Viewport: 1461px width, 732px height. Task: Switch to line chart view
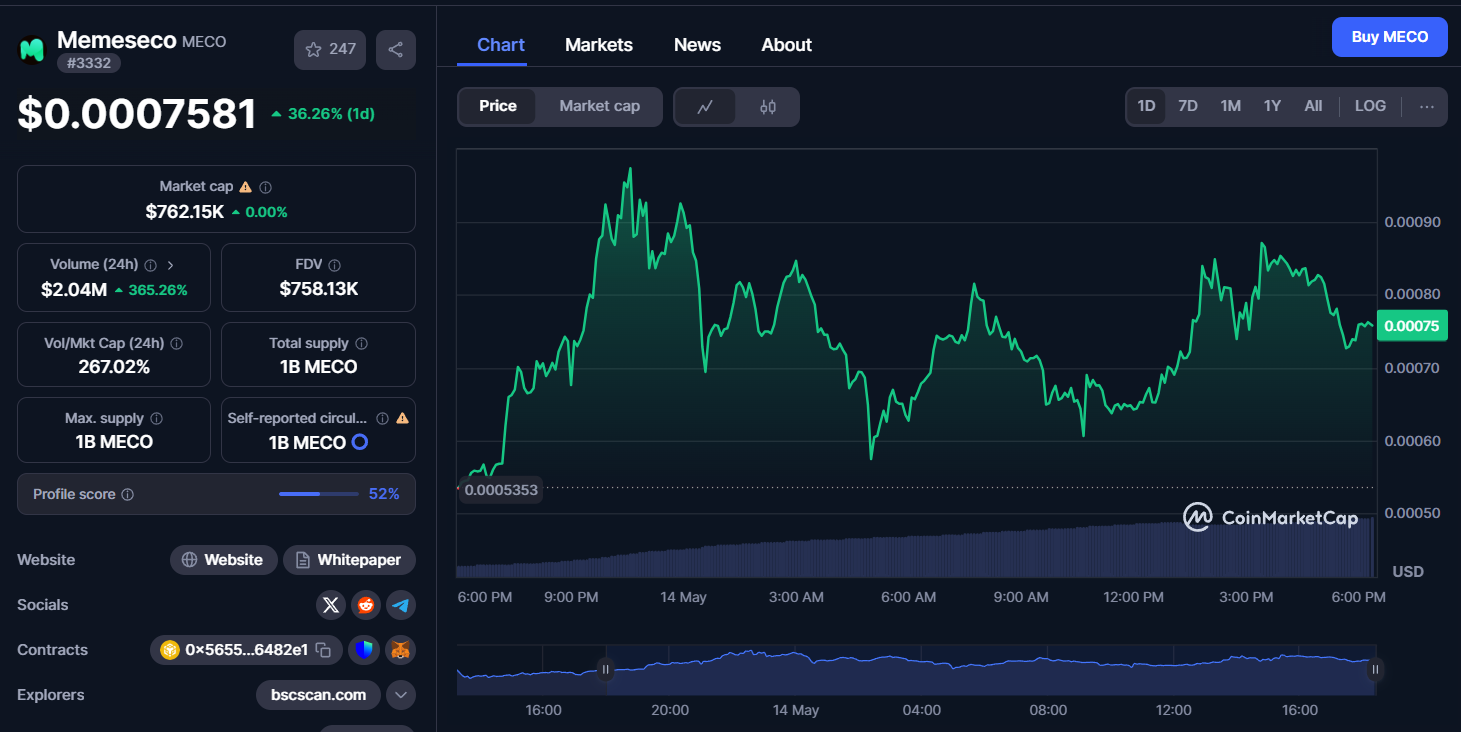tap(705, 107)
